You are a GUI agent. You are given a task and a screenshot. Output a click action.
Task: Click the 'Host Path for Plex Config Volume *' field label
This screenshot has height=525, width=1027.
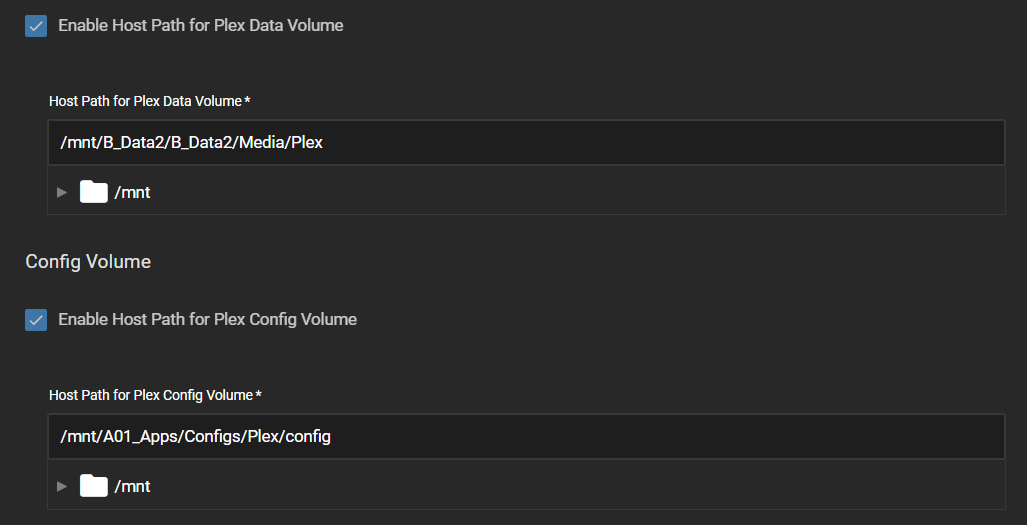155,395
